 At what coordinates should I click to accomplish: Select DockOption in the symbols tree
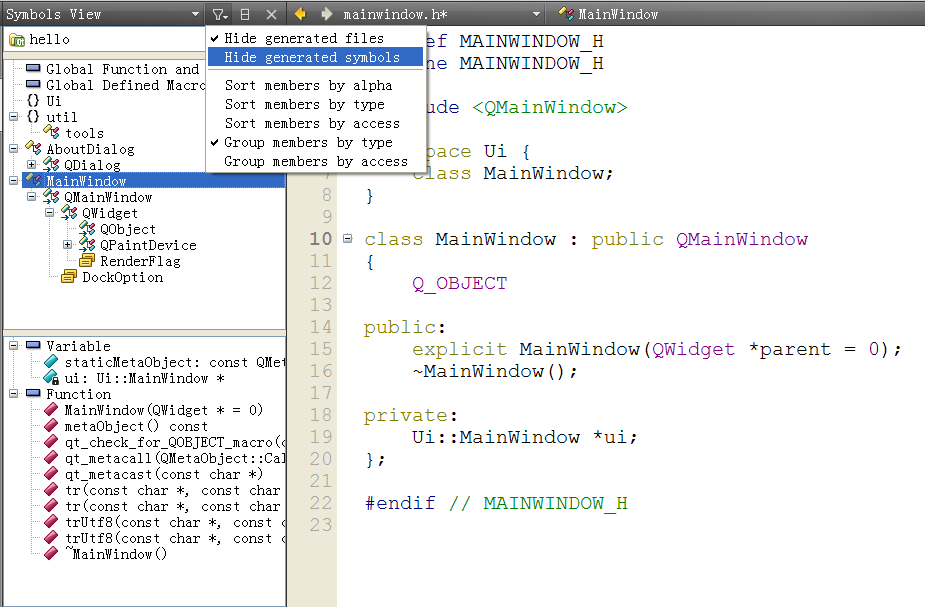(122, 277)
